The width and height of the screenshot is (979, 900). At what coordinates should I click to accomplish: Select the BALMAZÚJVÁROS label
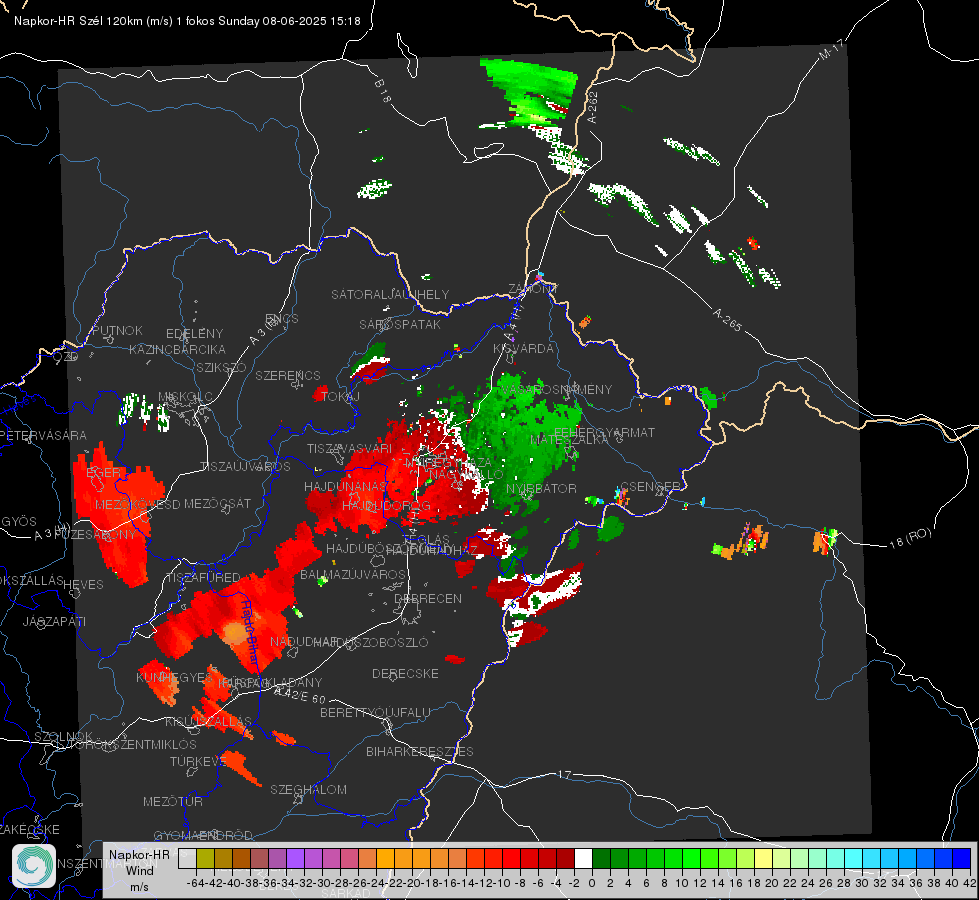click(353, 574)
